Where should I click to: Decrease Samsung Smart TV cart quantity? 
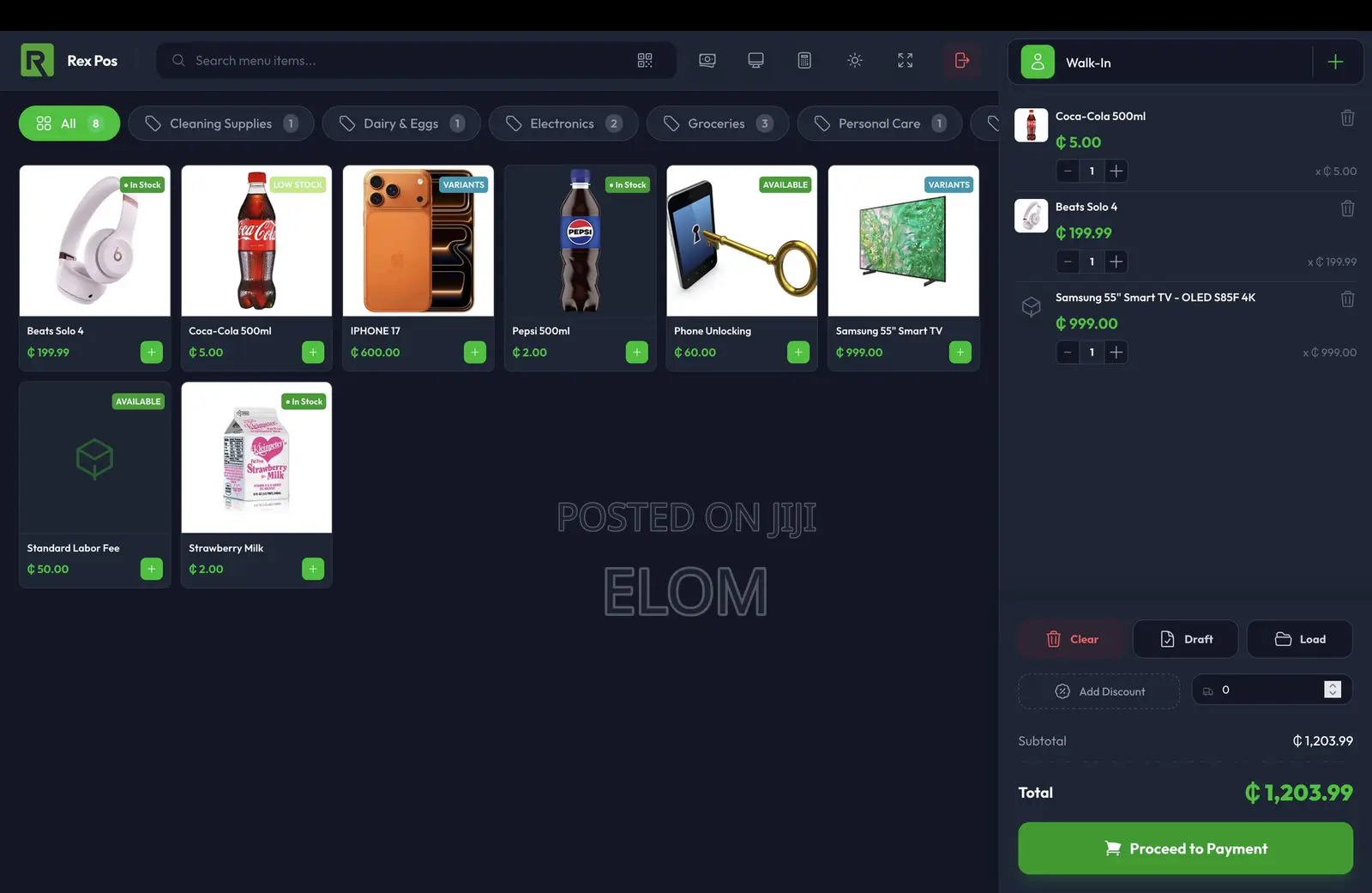coord(1068,353)
